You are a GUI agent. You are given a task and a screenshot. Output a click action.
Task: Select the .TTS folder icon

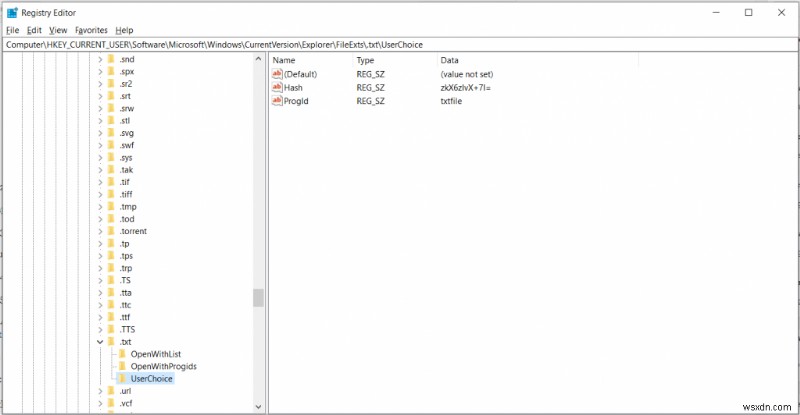coord(111,329)
